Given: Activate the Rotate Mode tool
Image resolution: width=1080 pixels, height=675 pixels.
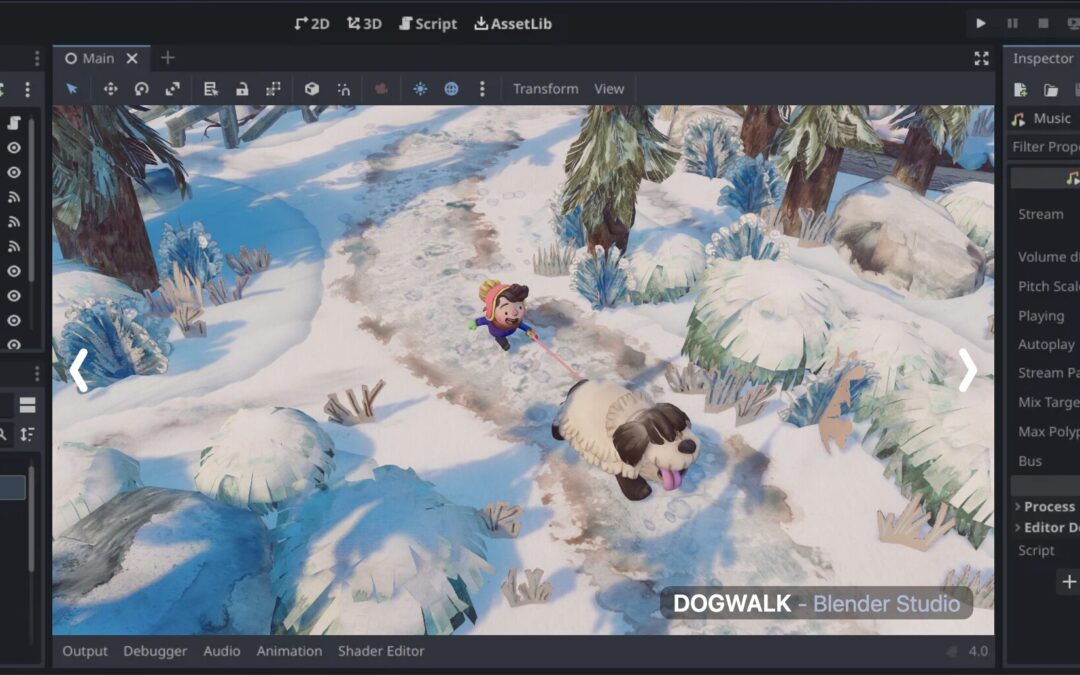Looking at the screenshot, I should 141,89.
